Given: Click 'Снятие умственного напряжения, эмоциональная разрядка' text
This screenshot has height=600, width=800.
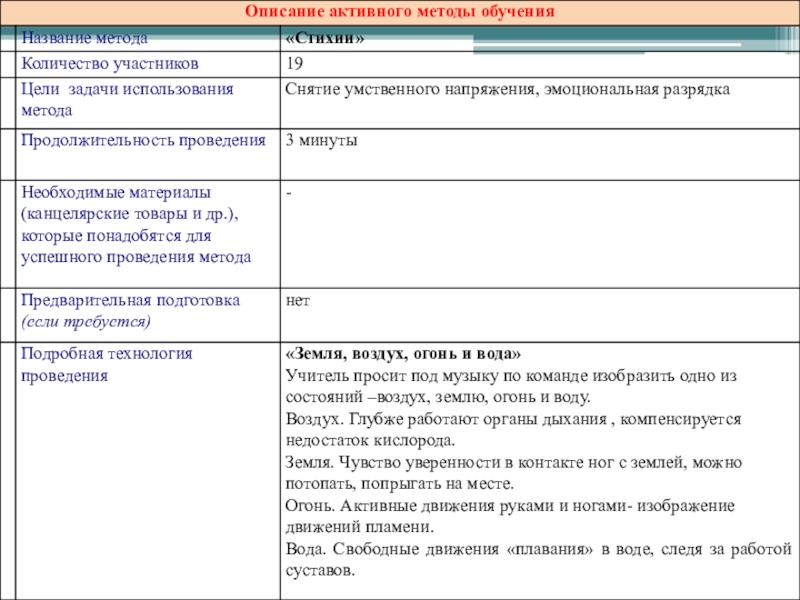Looking at the screenshot, I should point(507,89).
